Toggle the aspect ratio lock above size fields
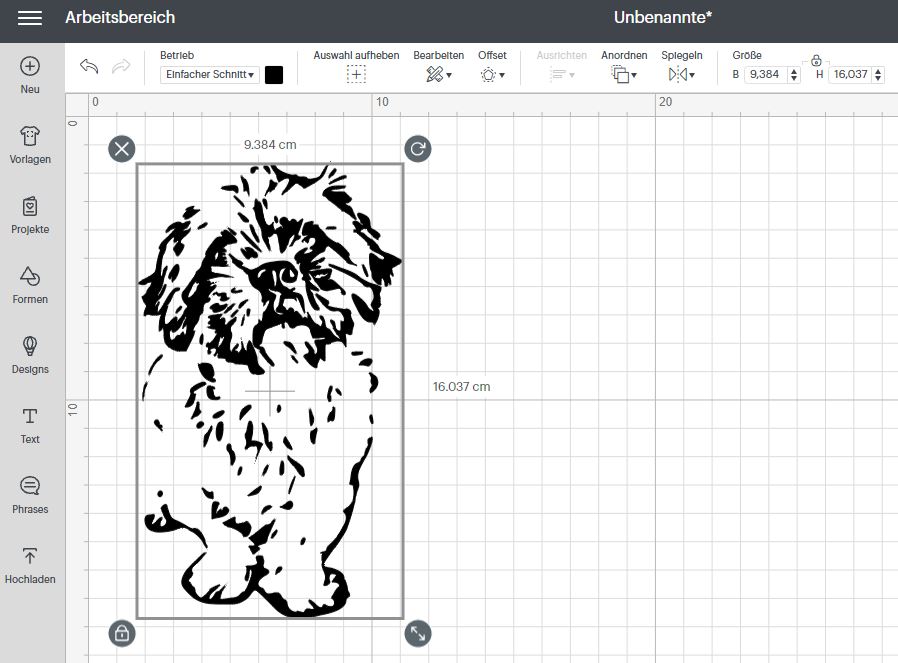This screenshot has height=663, width=898. pos(816,60)
